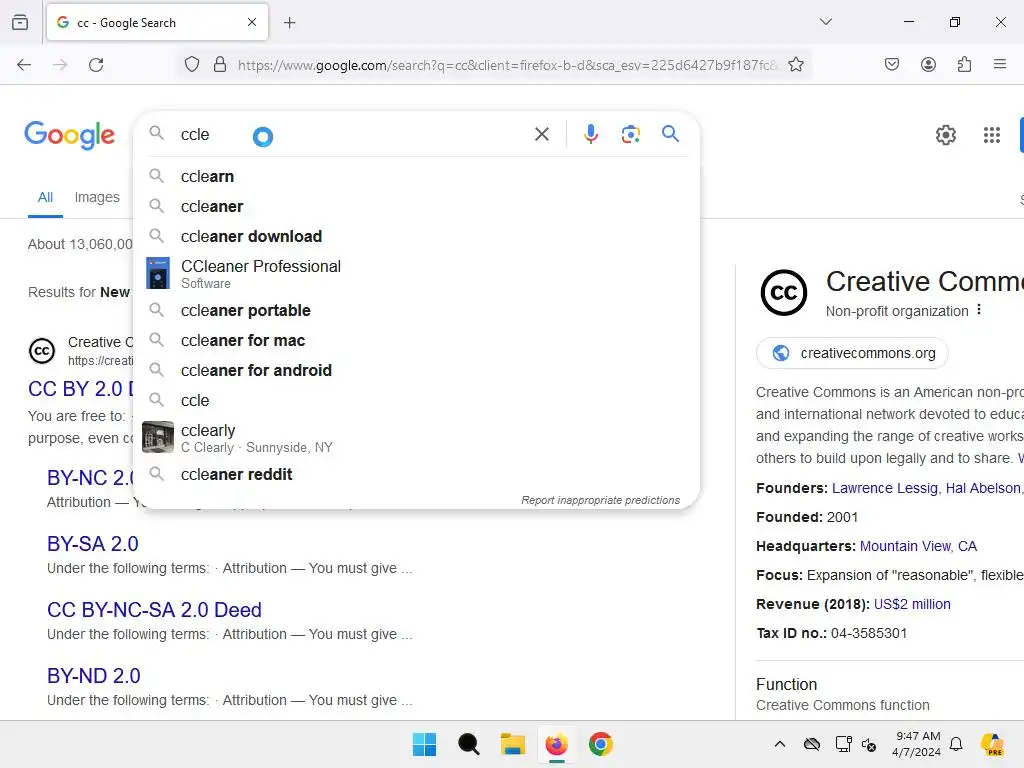Open the list all tabs chevron

(826, 22)
